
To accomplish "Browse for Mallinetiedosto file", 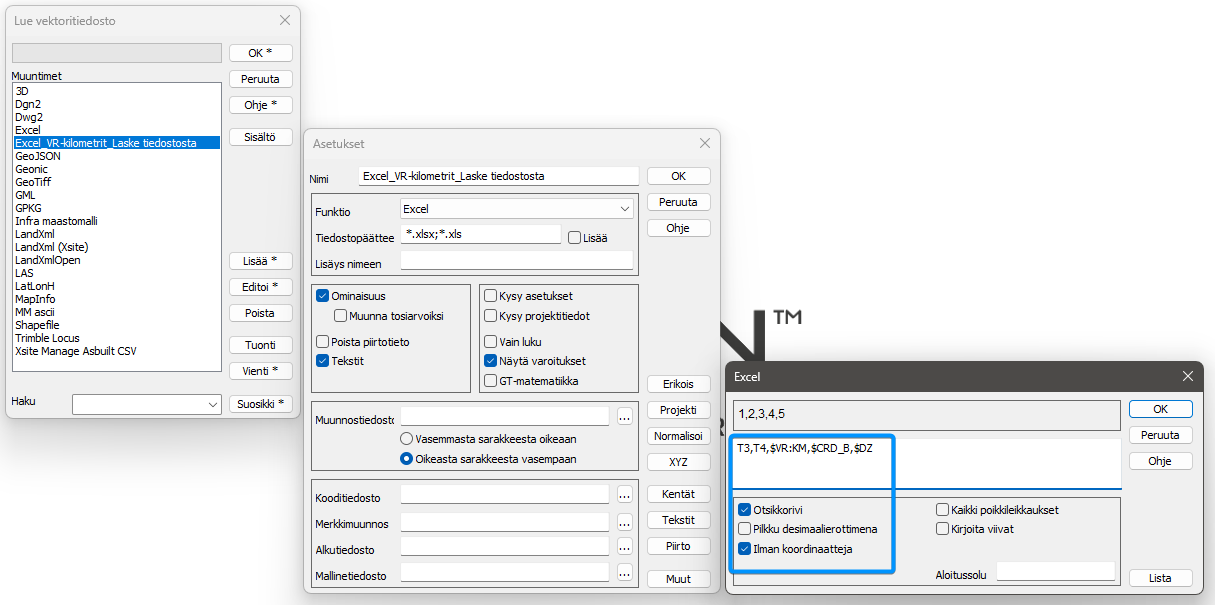I will 625,573.
